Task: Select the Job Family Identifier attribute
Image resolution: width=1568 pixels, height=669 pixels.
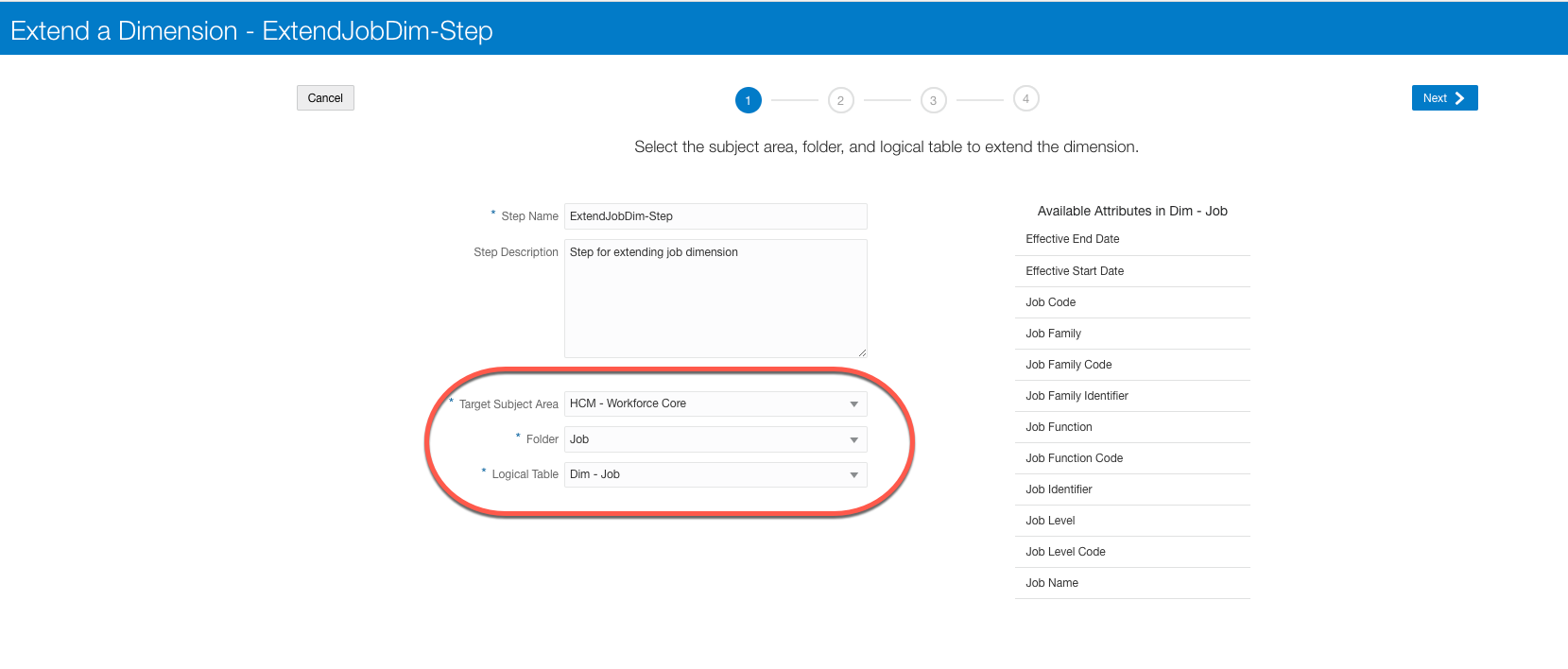Action: [x=1077, y=396]
